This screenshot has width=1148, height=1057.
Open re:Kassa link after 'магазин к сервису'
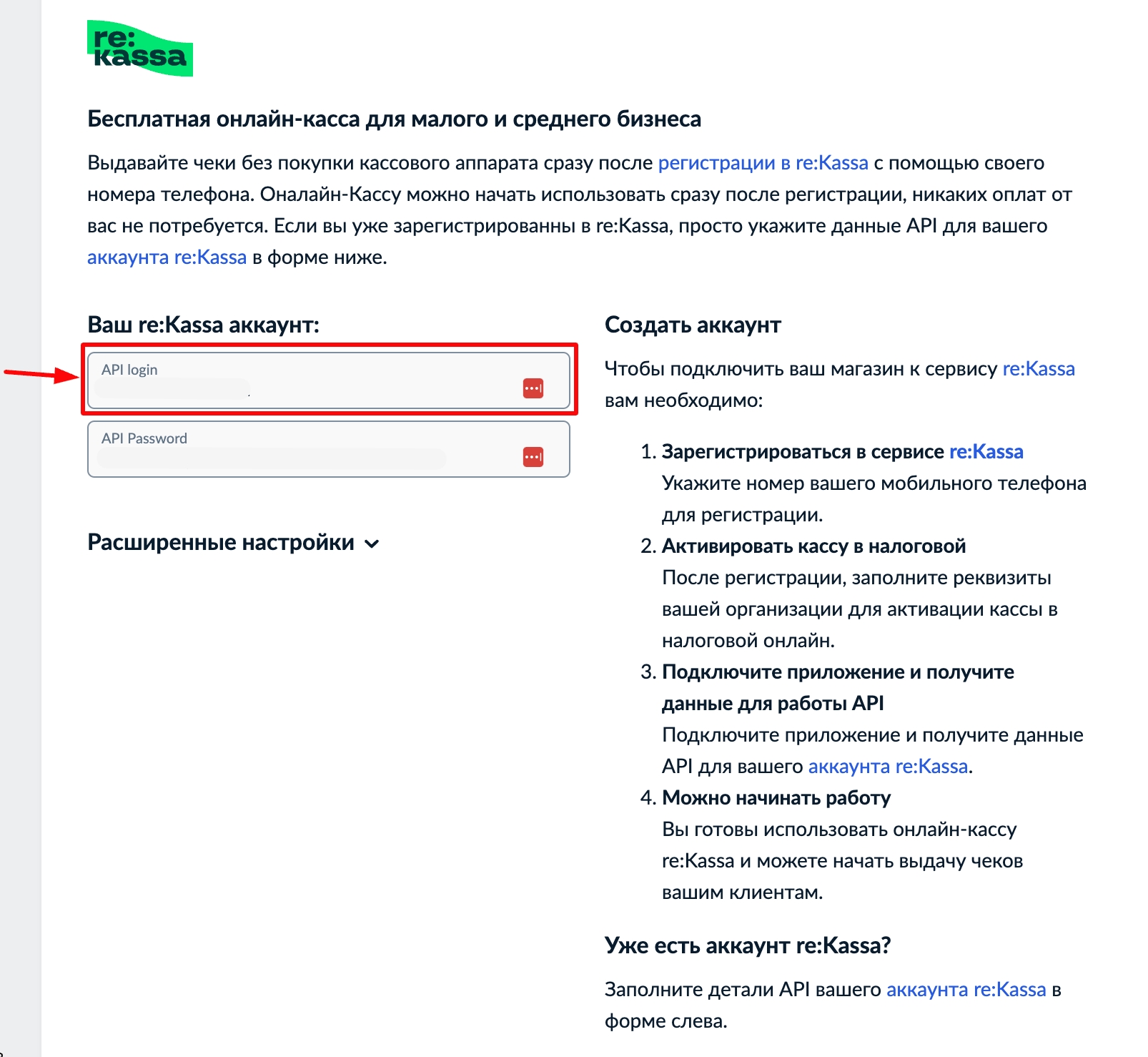pyautogui.click(x=1039, y=369)
